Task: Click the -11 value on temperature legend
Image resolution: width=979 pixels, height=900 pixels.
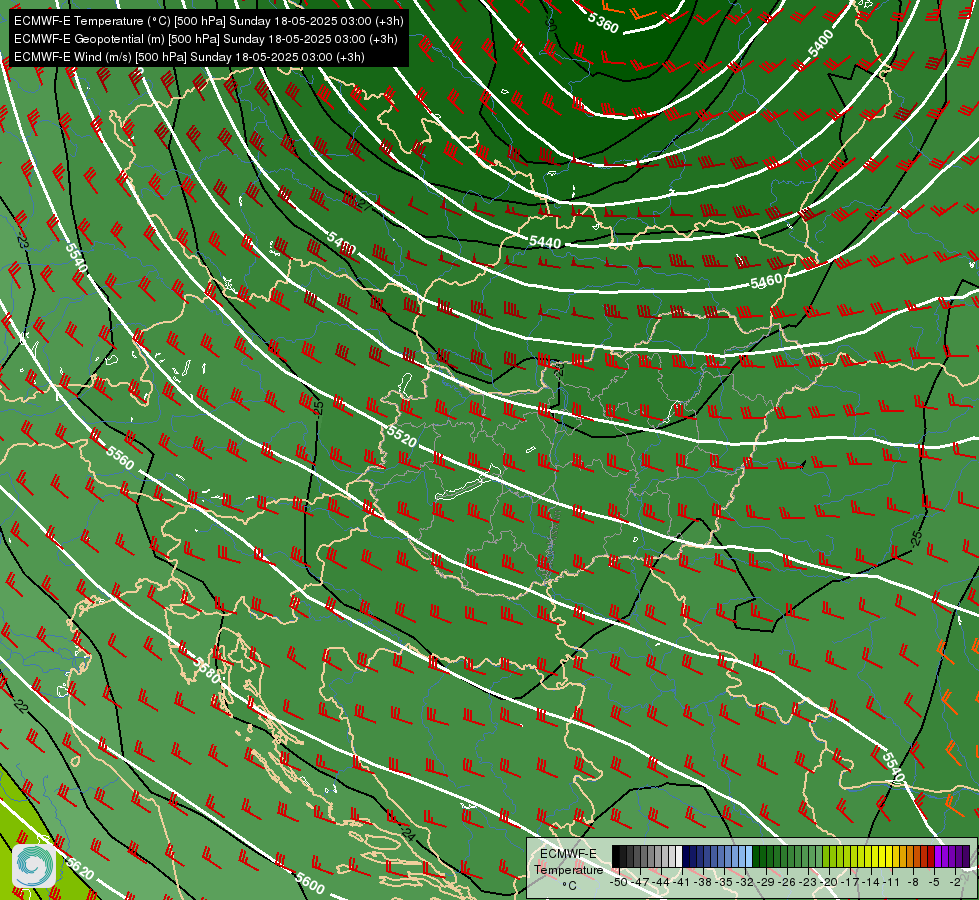Action: 892,882
